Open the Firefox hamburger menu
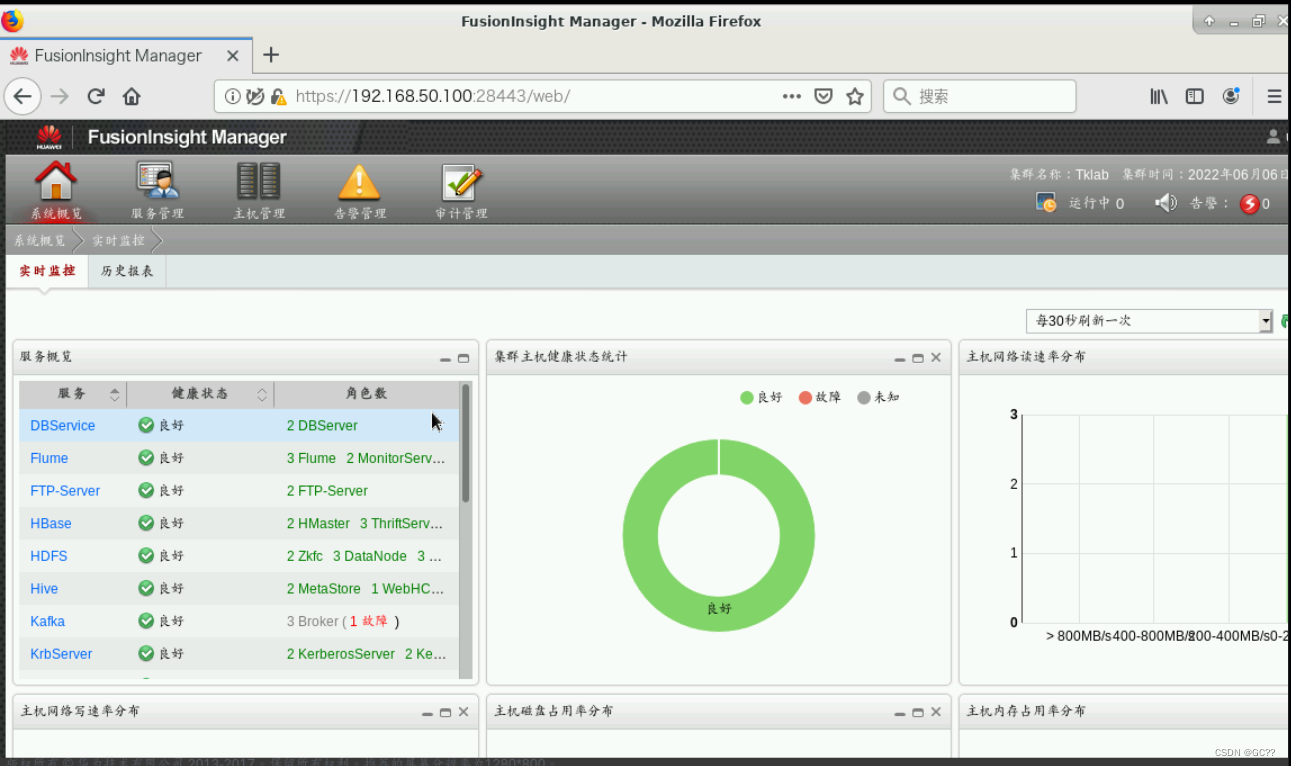The image size is (1291, 766). coord(1274,96)
